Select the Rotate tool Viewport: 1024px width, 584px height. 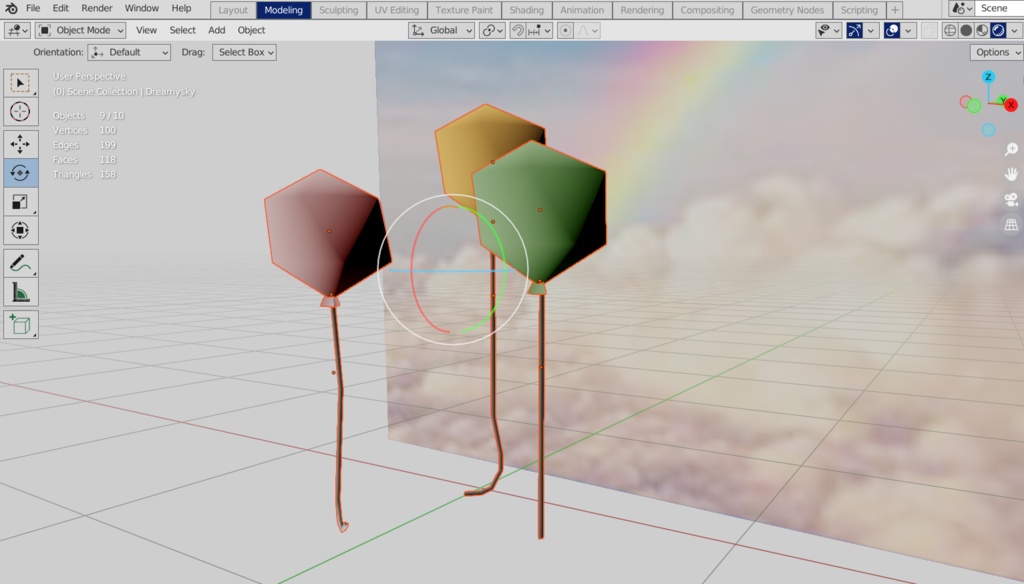[20, 173]
